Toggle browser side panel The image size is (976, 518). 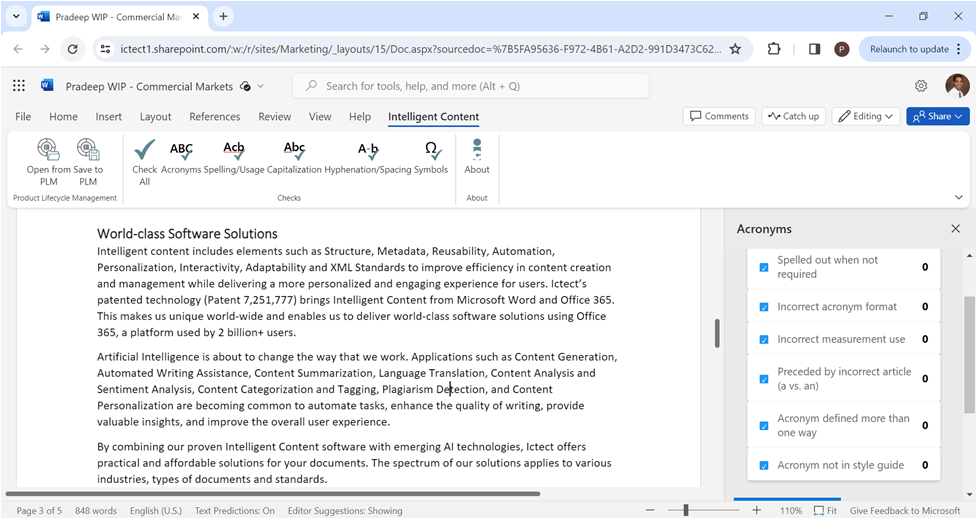point(814,49)
